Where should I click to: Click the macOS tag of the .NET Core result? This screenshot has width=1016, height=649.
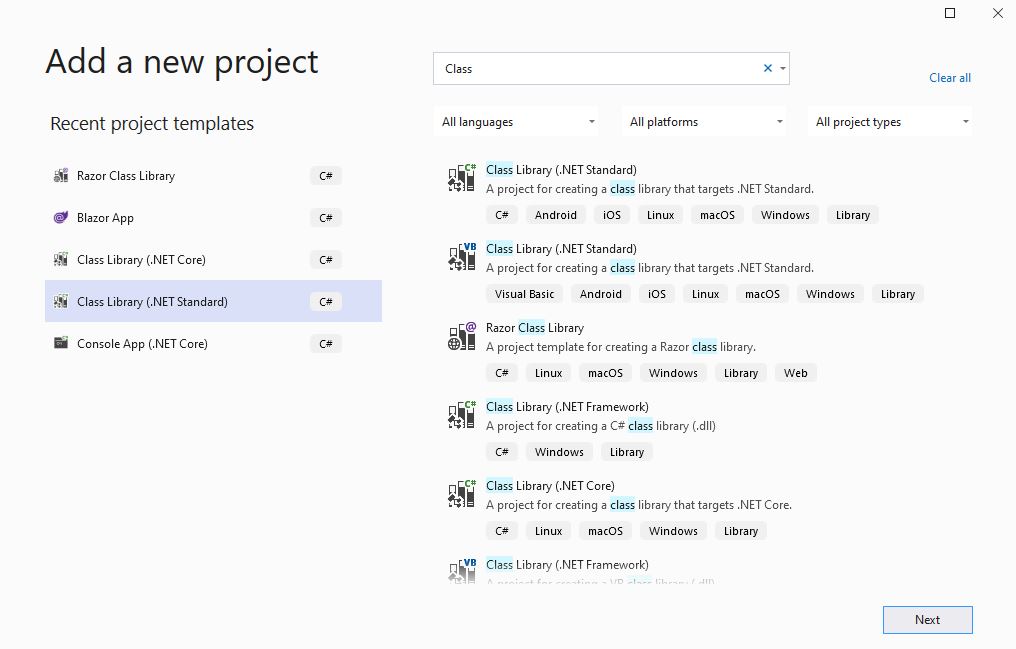[605, 531]
